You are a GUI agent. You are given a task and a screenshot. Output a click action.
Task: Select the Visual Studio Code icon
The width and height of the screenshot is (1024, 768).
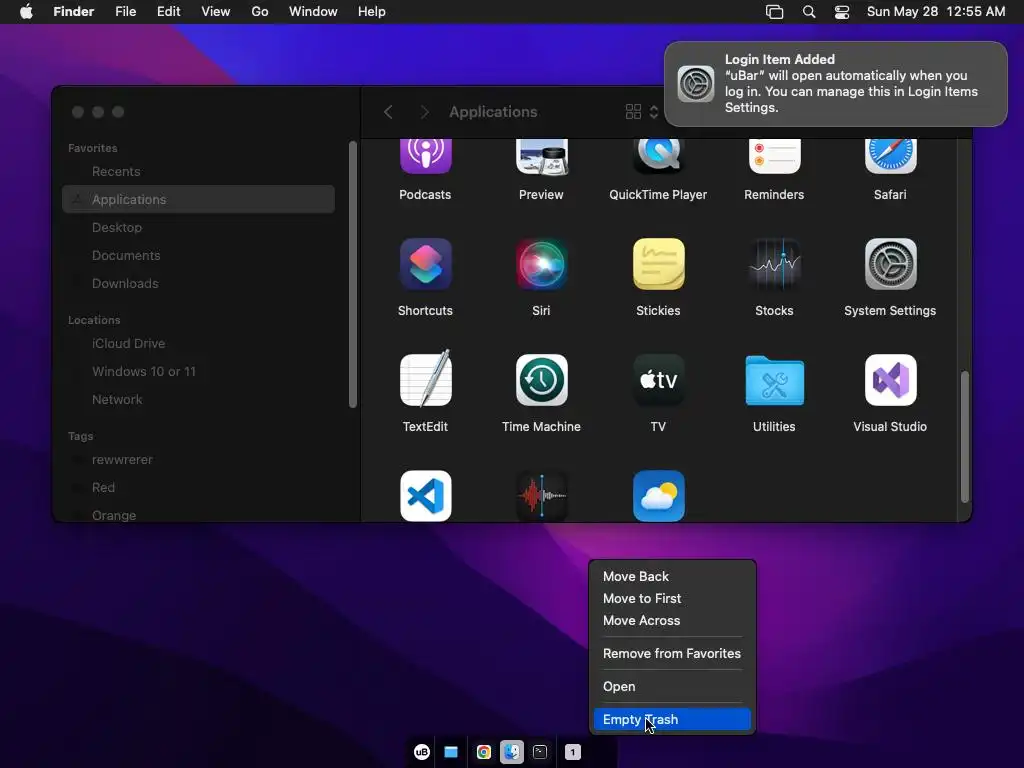click(425, 496)
